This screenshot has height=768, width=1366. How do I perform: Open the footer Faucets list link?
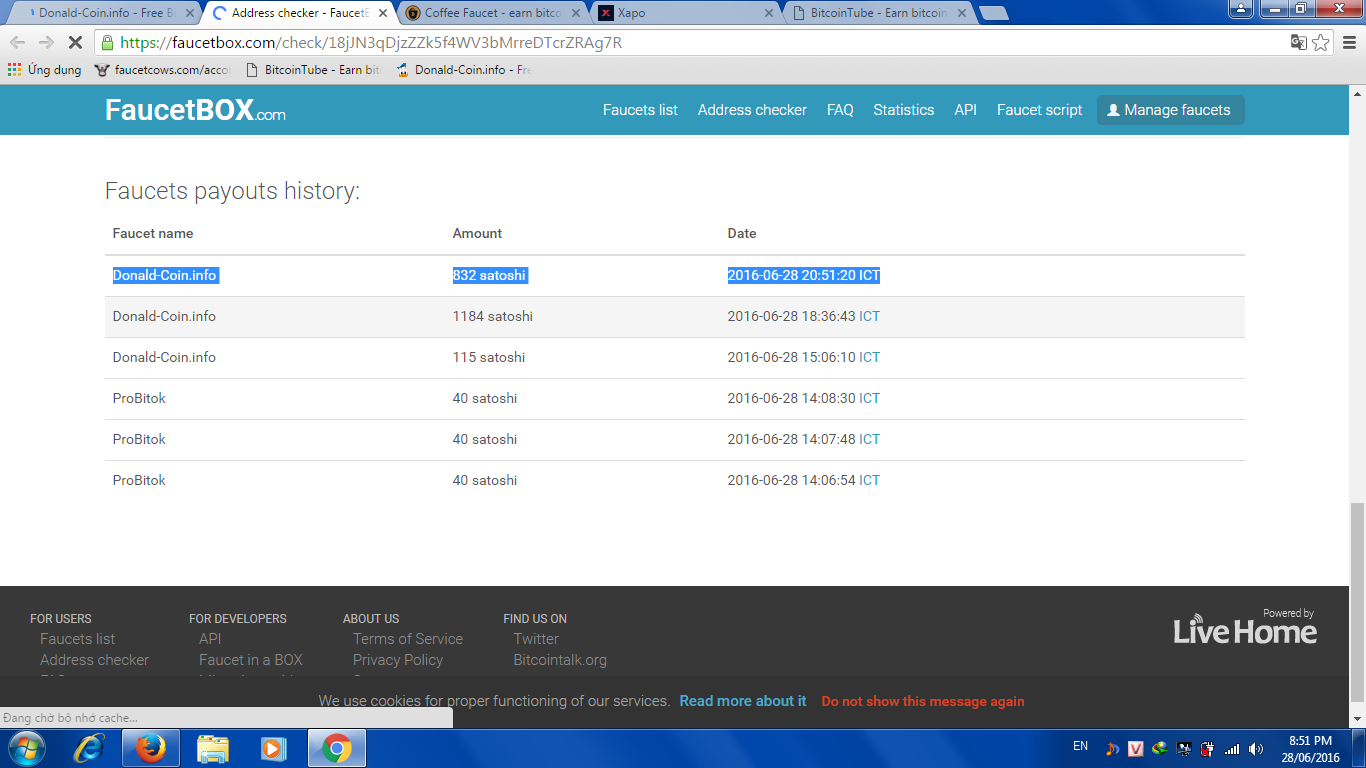[77, 639]
